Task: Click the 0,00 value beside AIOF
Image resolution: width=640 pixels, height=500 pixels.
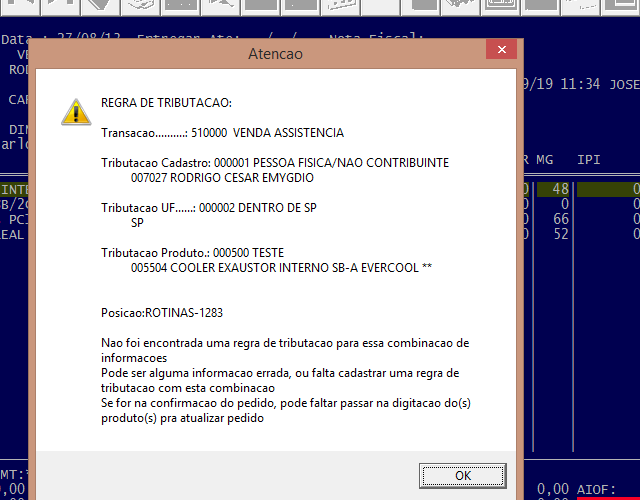Action: 553,489
